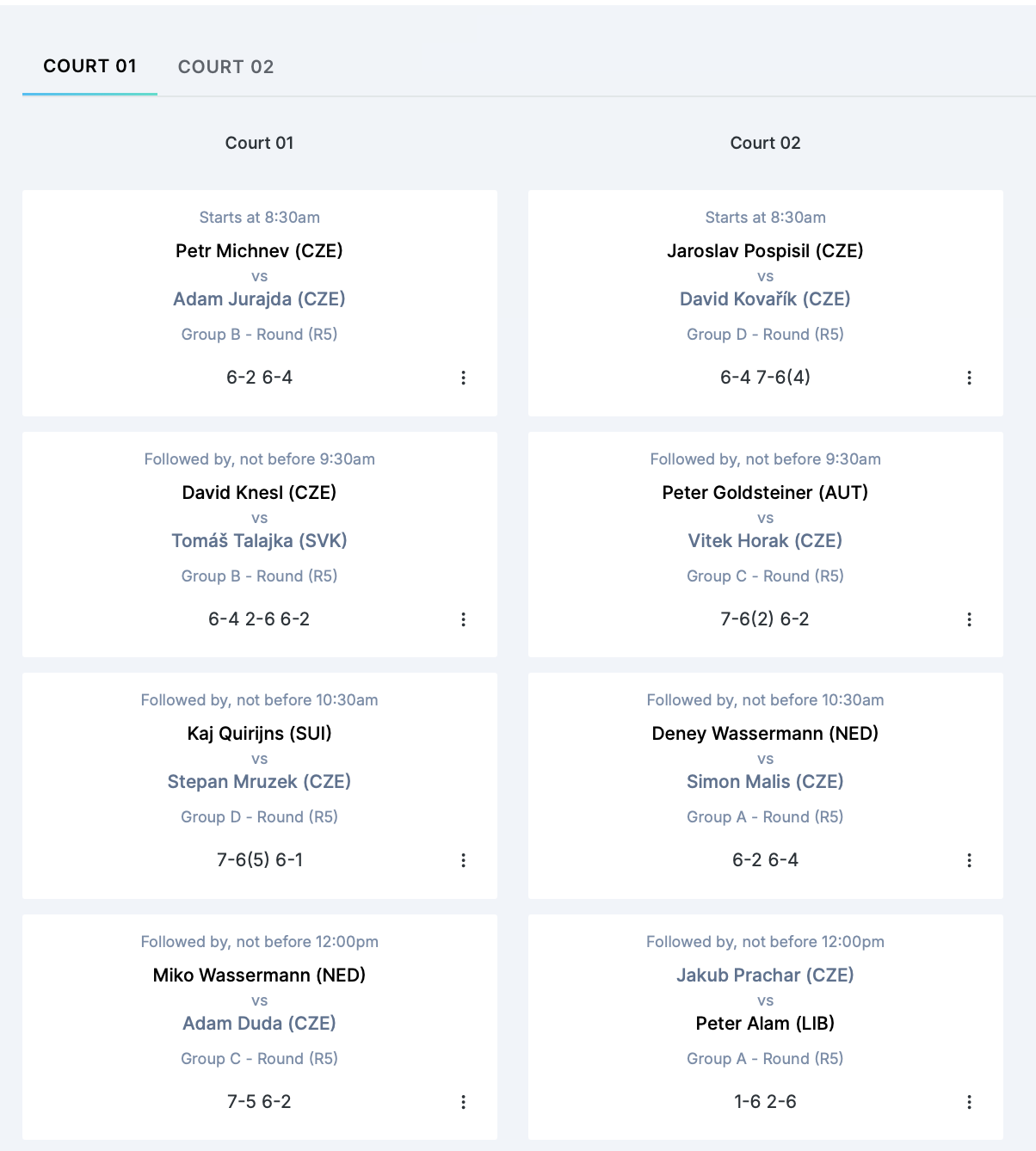The width and height of the screenshot is (1036, 1151).
Task: Select Simon Malis (CZE) player link
Action: (765, 782)
